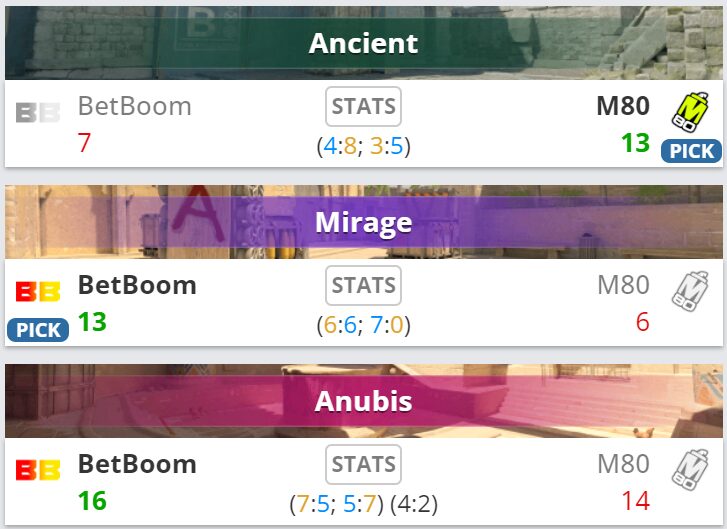Click M80 team name in Ancient row
Image resolution: width=727 pixels, height=529 pixels.
(623, 106)
